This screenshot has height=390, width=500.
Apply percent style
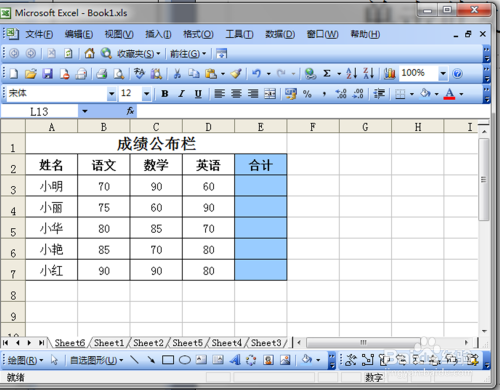click(x=307, y=94)
